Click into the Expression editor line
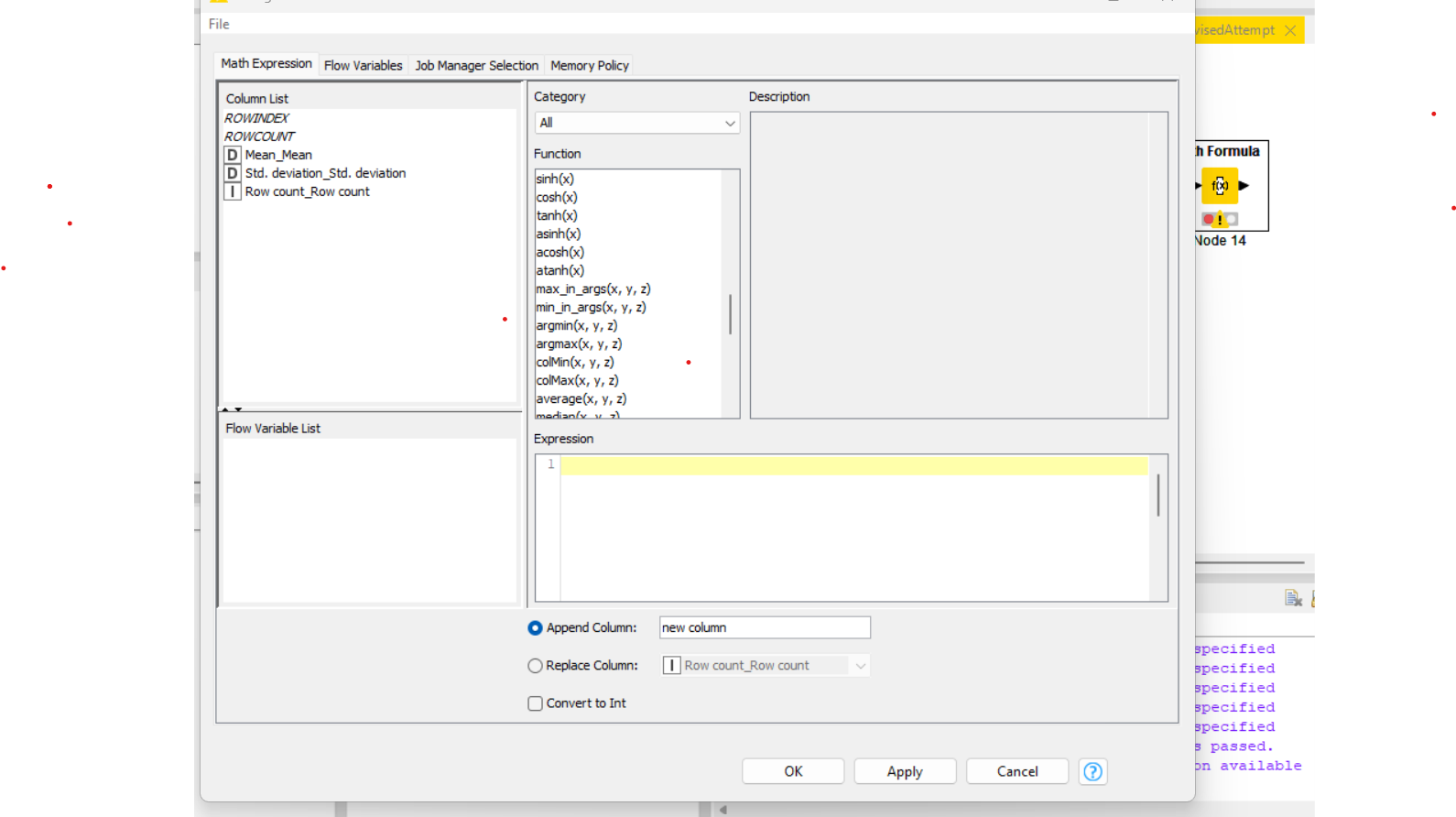Screen dimensions: 1456x817 [x=854, y=465]
